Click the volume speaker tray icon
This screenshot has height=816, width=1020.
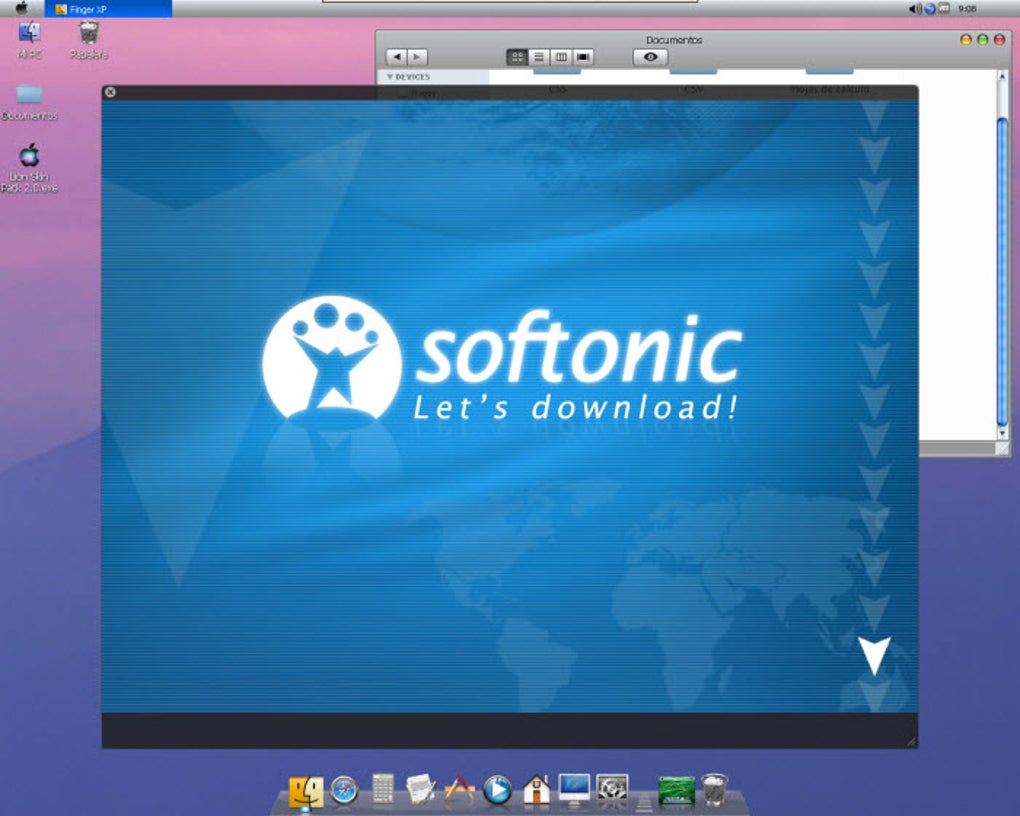coord(915,8)
